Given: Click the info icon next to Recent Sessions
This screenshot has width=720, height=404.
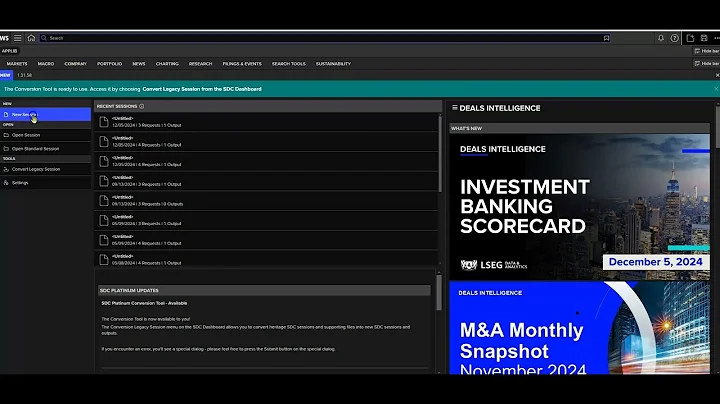Looking at the screenshot, I should click(141, 106).
